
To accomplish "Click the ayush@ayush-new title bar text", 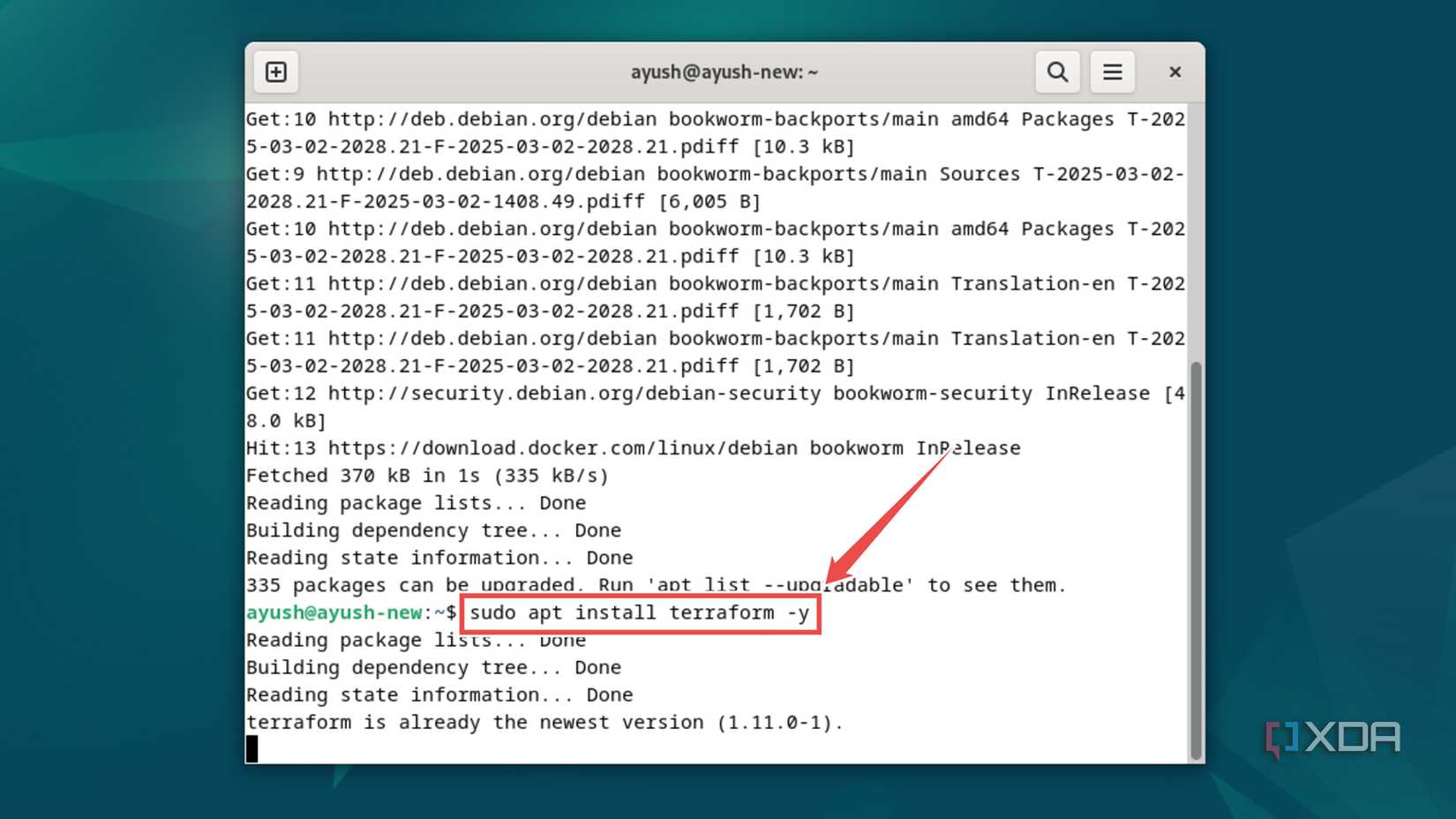I will pos(724,71).
